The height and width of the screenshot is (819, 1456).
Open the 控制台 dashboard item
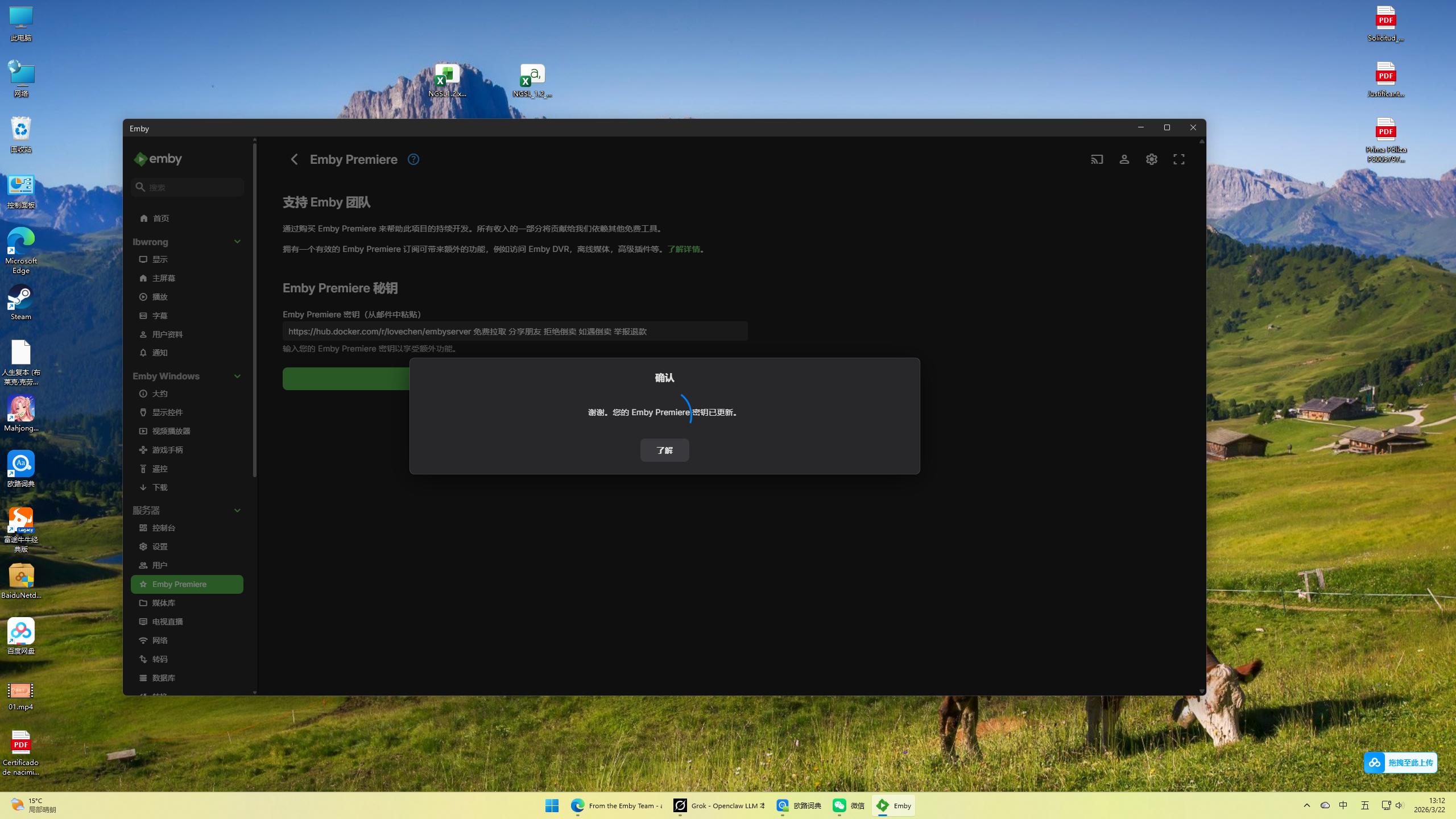point(164,528)
